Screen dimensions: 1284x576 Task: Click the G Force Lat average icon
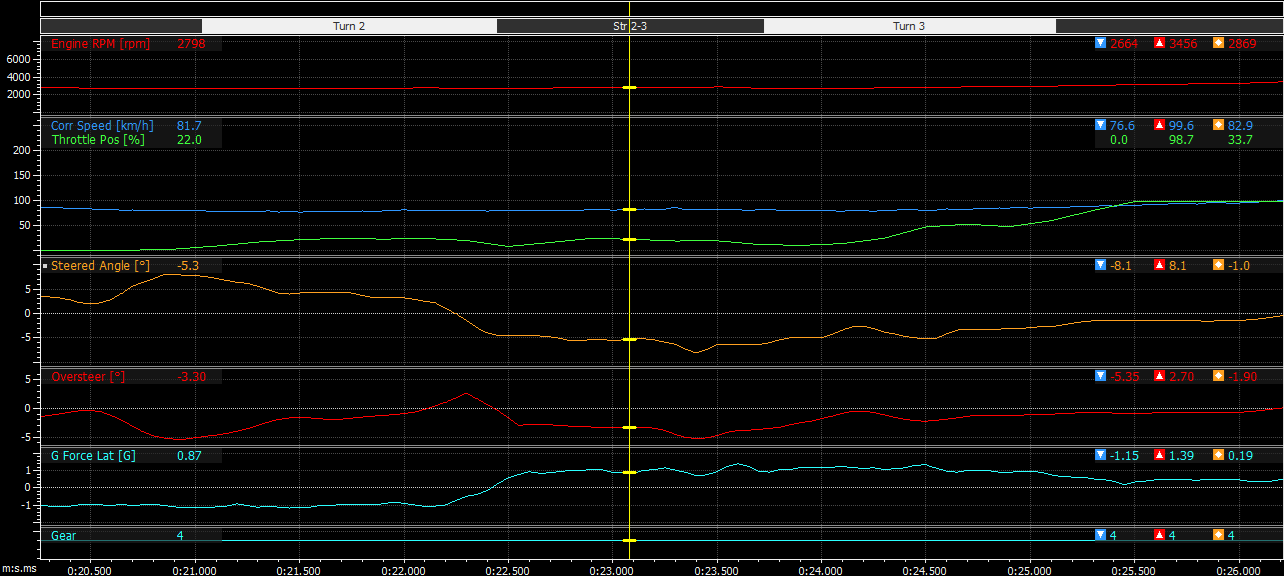(x=1218, y=455)
